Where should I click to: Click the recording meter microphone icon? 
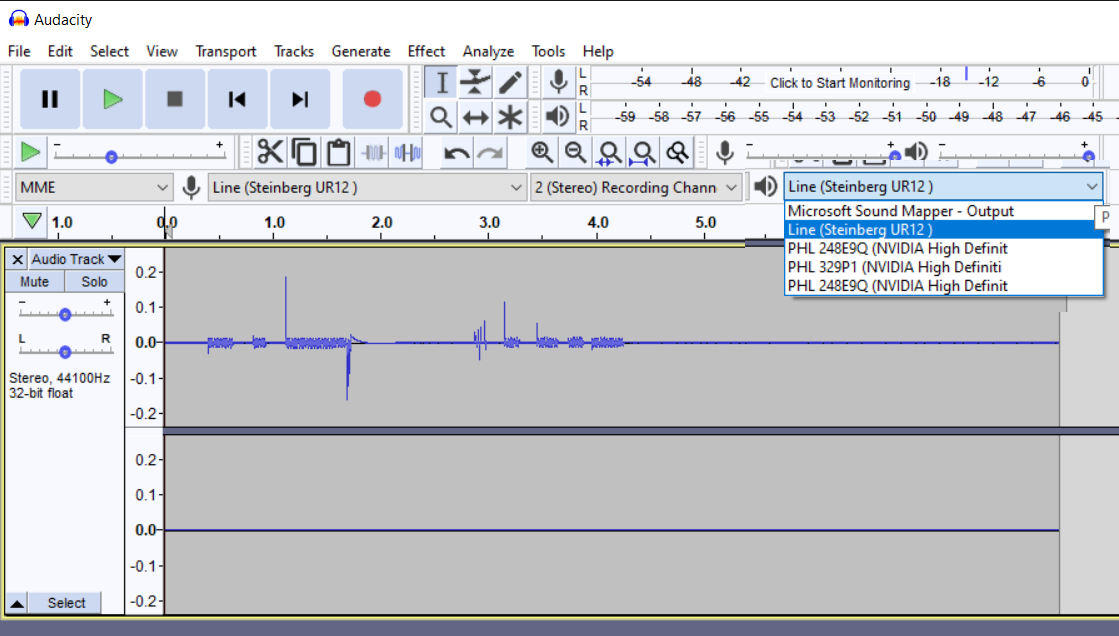[x=558, y=82]
